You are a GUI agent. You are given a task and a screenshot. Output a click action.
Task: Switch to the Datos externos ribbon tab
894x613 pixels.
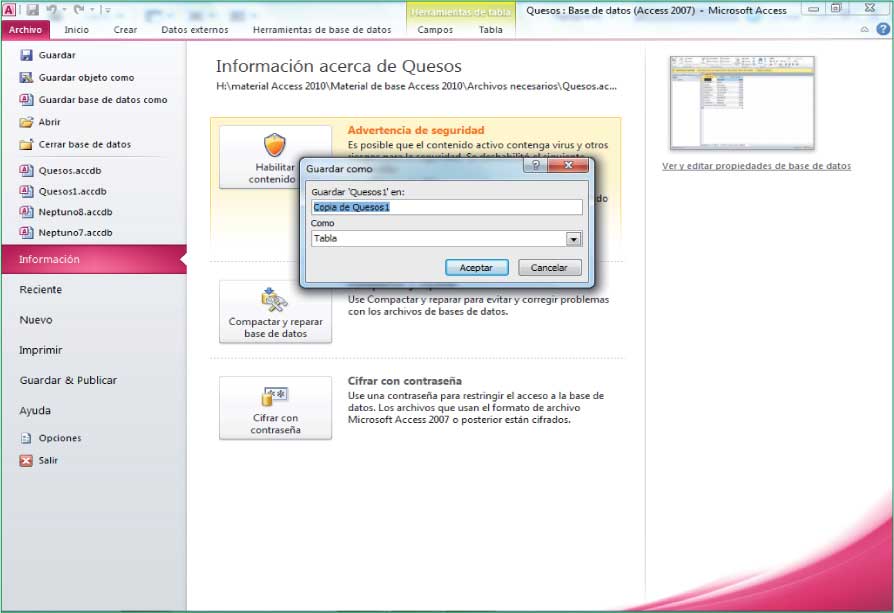[194, 30]
